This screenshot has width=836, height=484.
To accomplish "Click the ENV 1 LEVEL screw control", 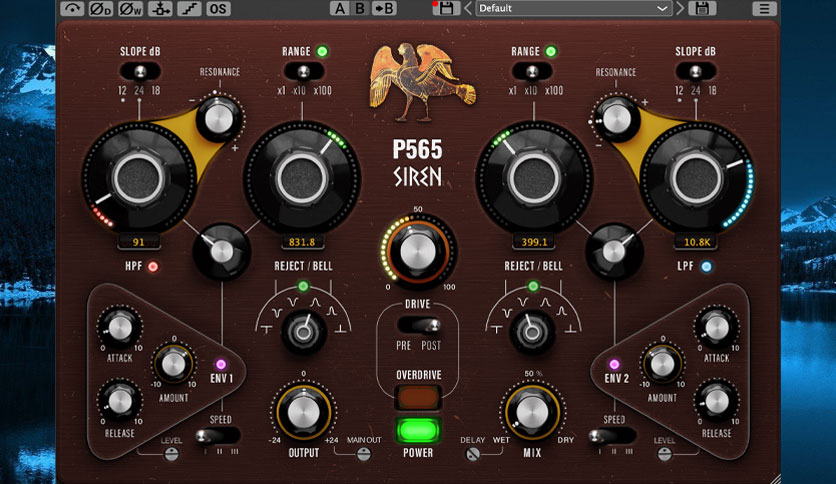I will pos(171,454).
